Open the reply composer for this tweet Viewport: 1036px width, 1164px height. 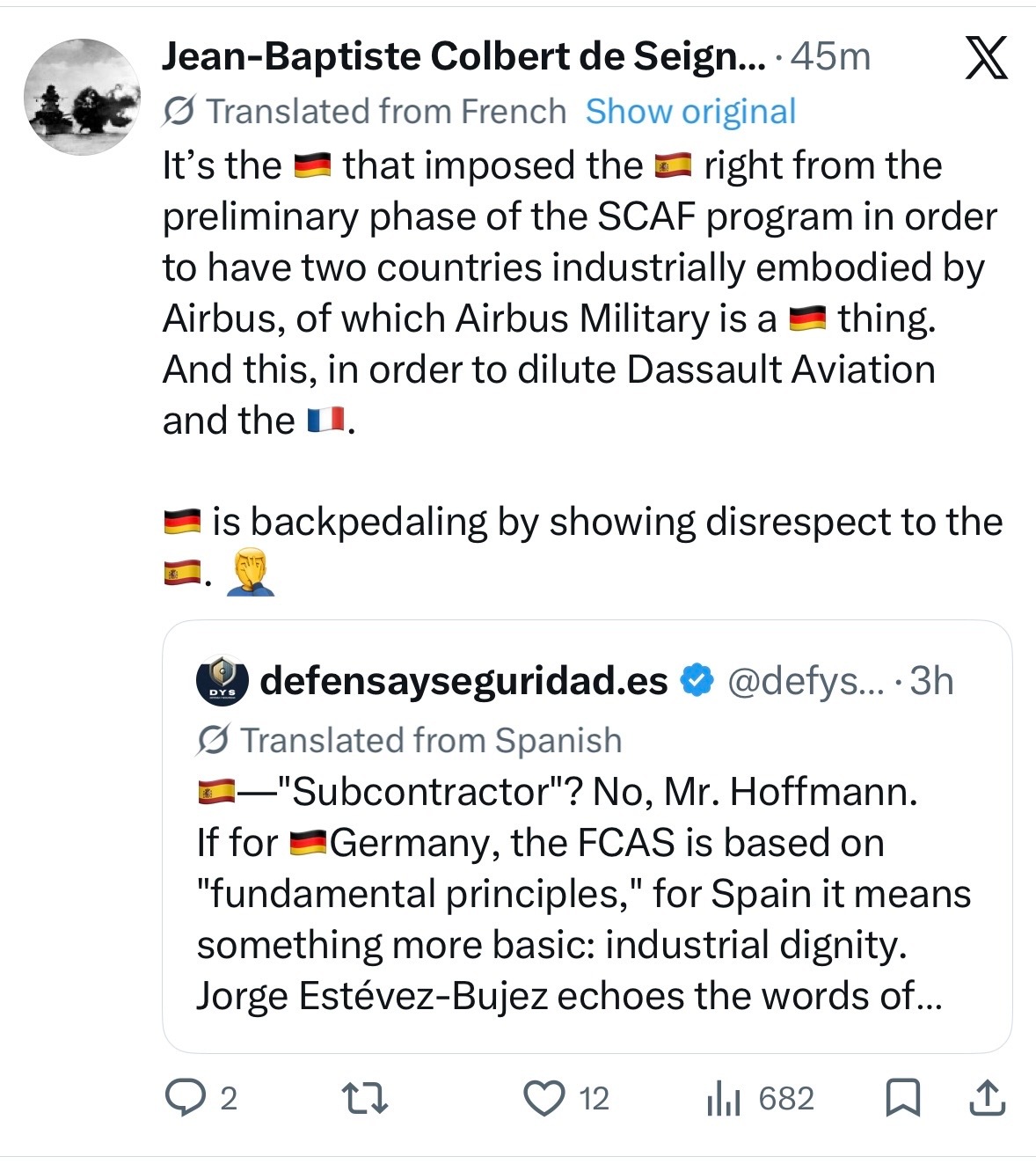click(186, 1096)
